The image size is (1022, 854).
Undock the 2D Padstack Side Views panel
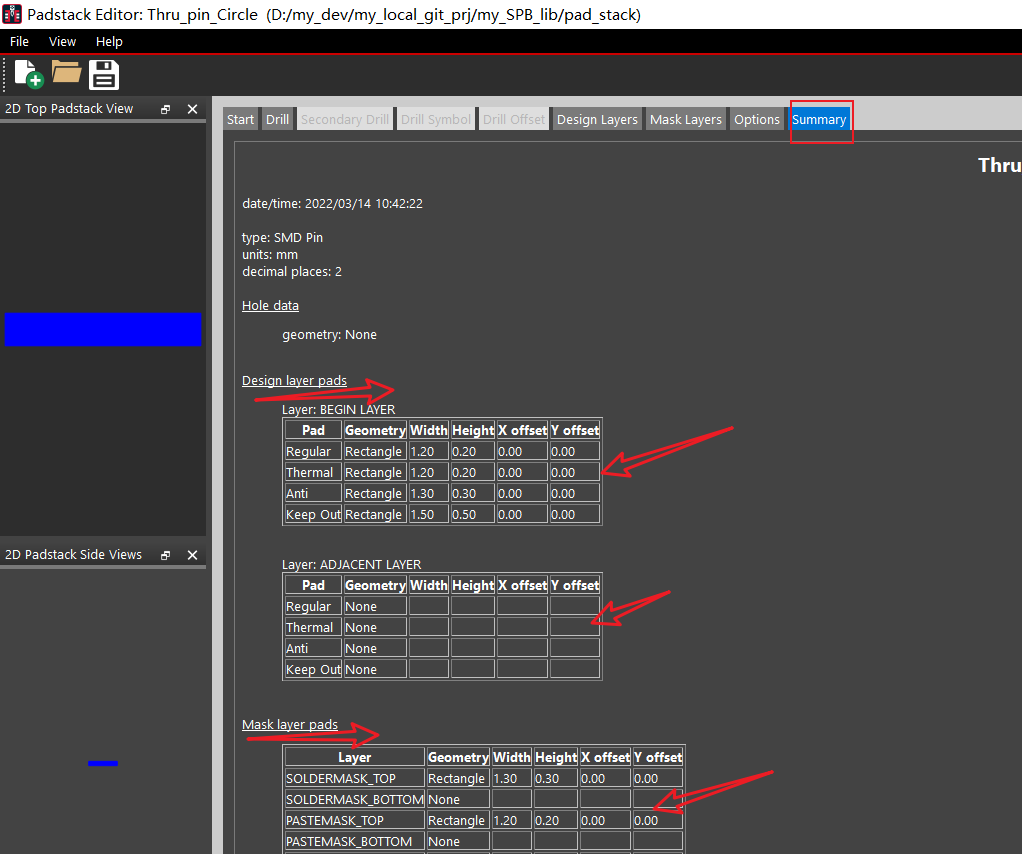point(164,554)
